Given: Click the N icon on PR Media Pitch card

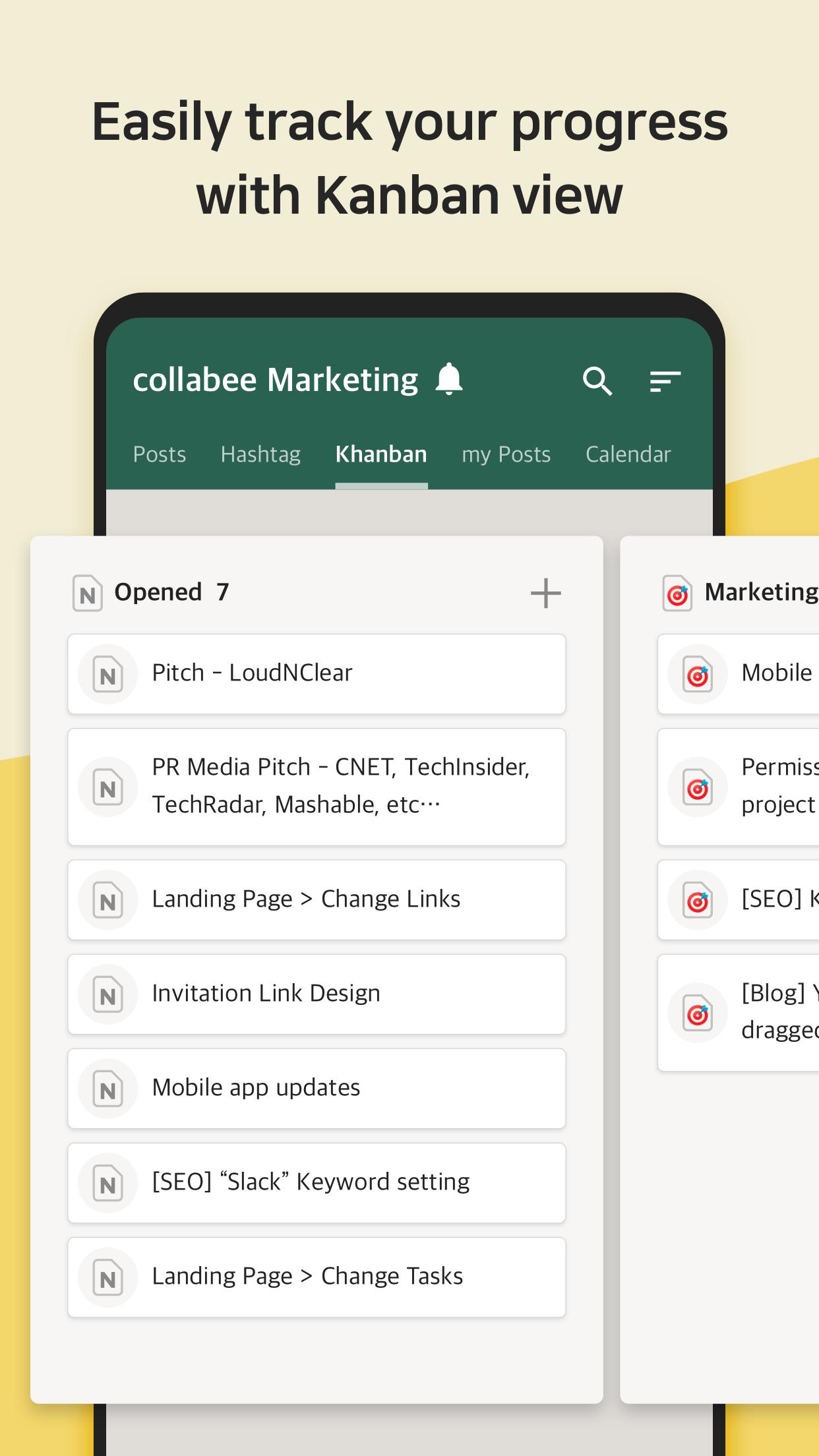Looking at the screenshot, I should tap(107, 787).
